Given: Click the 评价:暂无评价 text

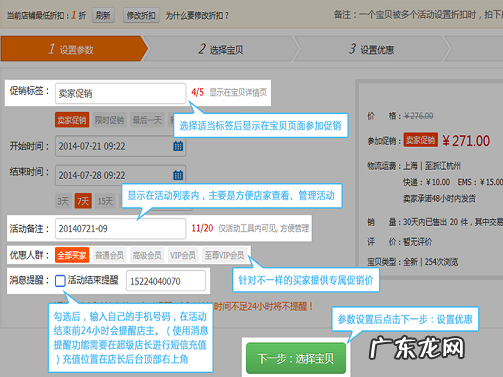Looking at the screenshot, I should click(399, 242).
